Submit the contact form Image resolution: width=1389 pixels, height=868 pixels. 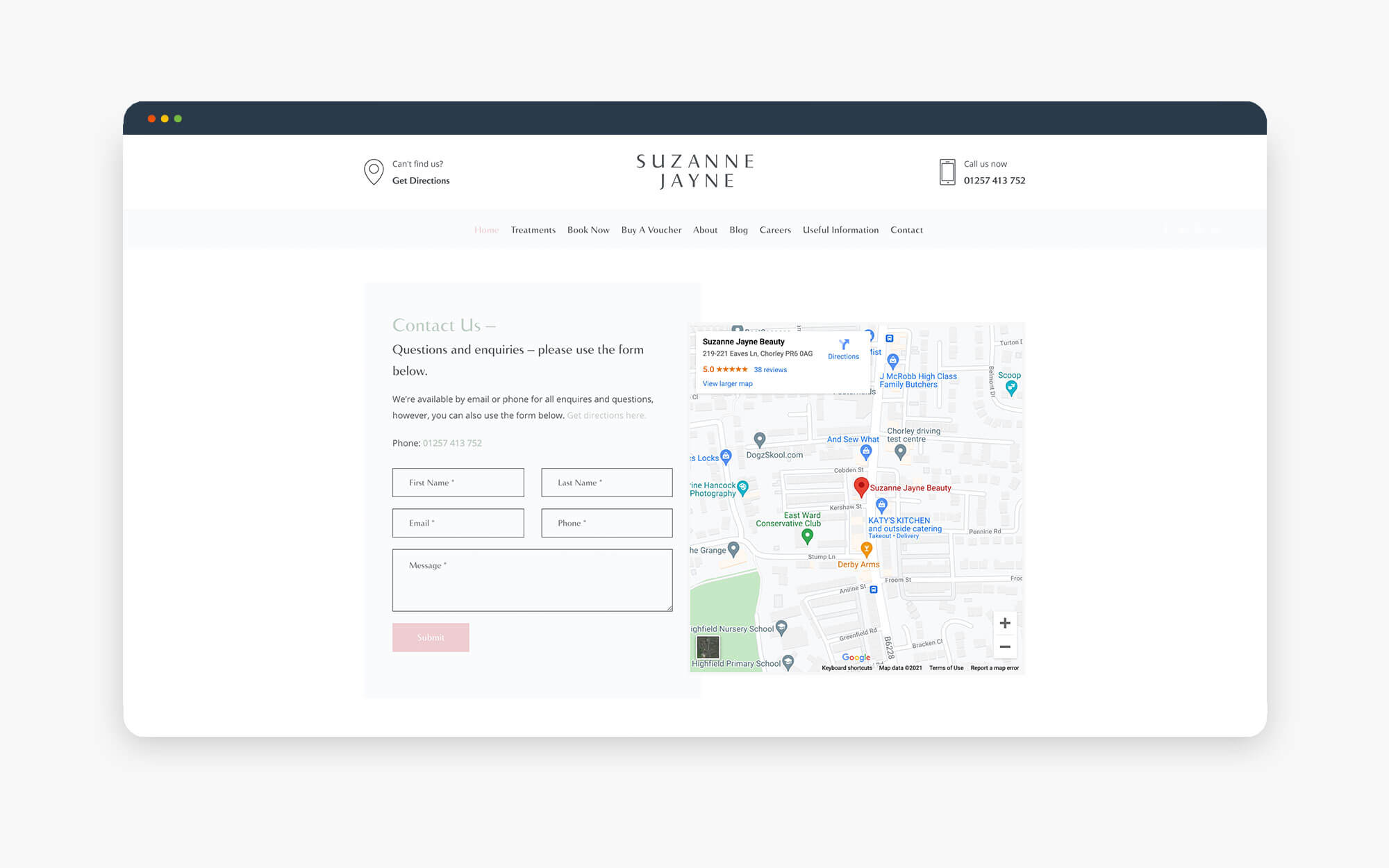[x=431, y=637]
